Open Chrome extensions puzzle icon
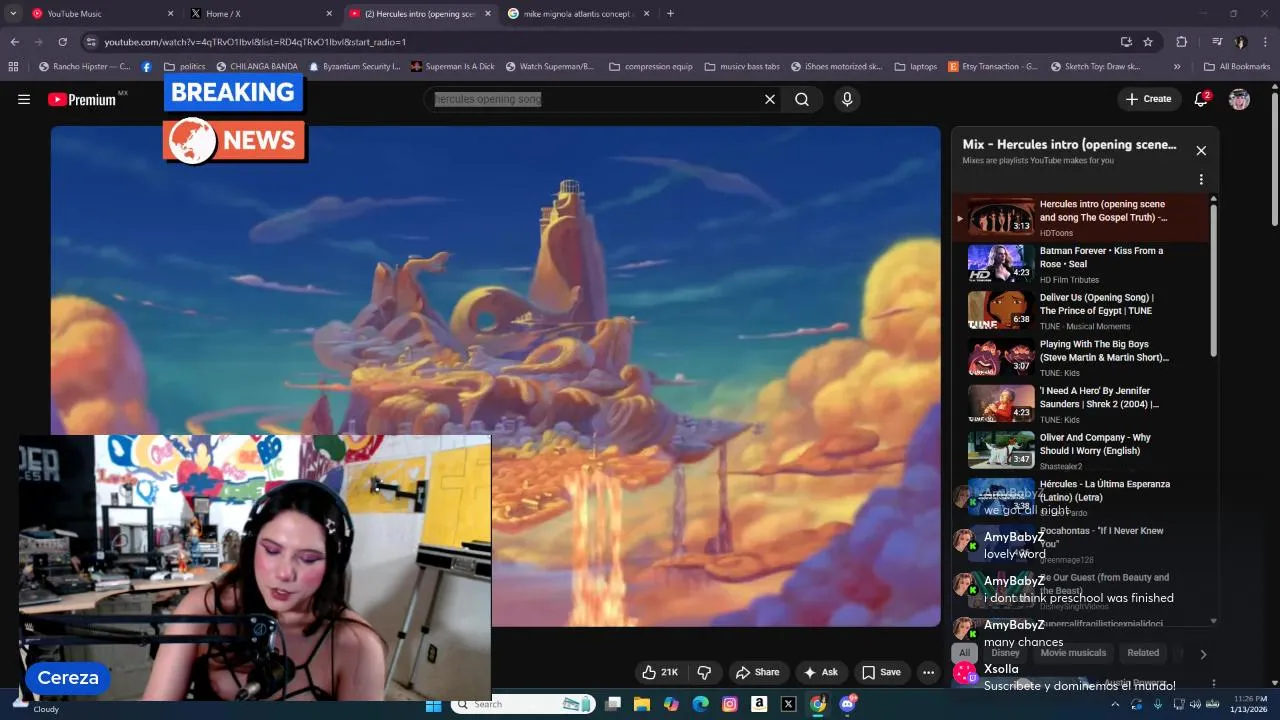1280x720 pixels. 1182,42
